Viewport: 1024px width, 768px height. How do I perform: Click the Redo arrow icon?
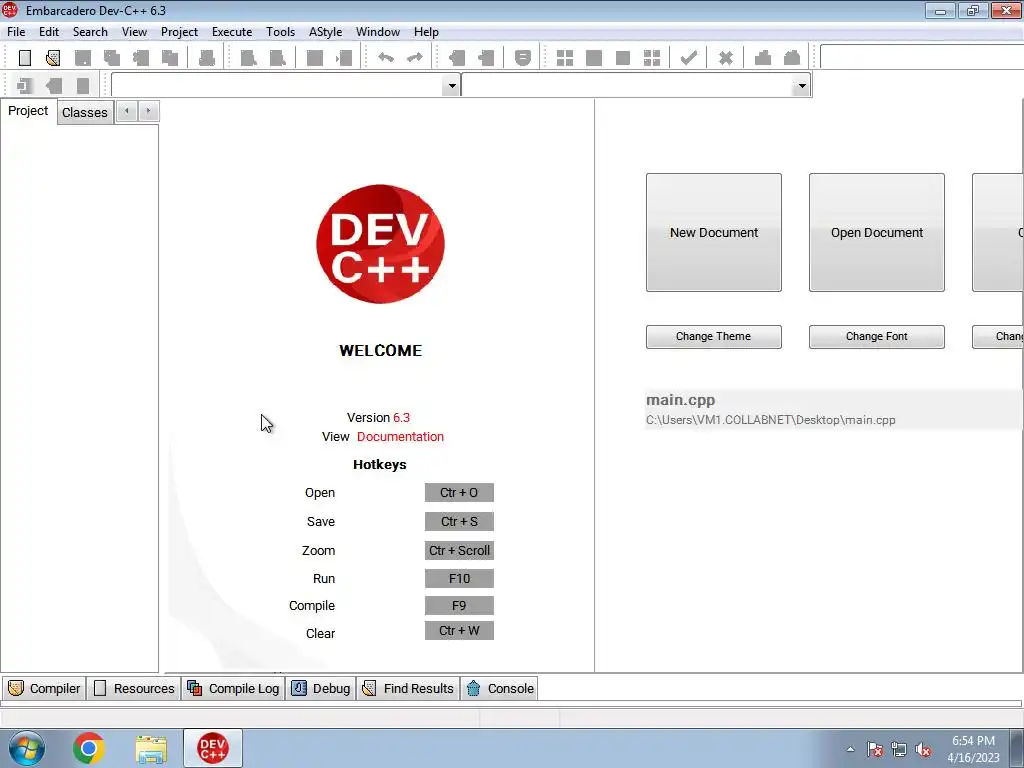[415, 58]
